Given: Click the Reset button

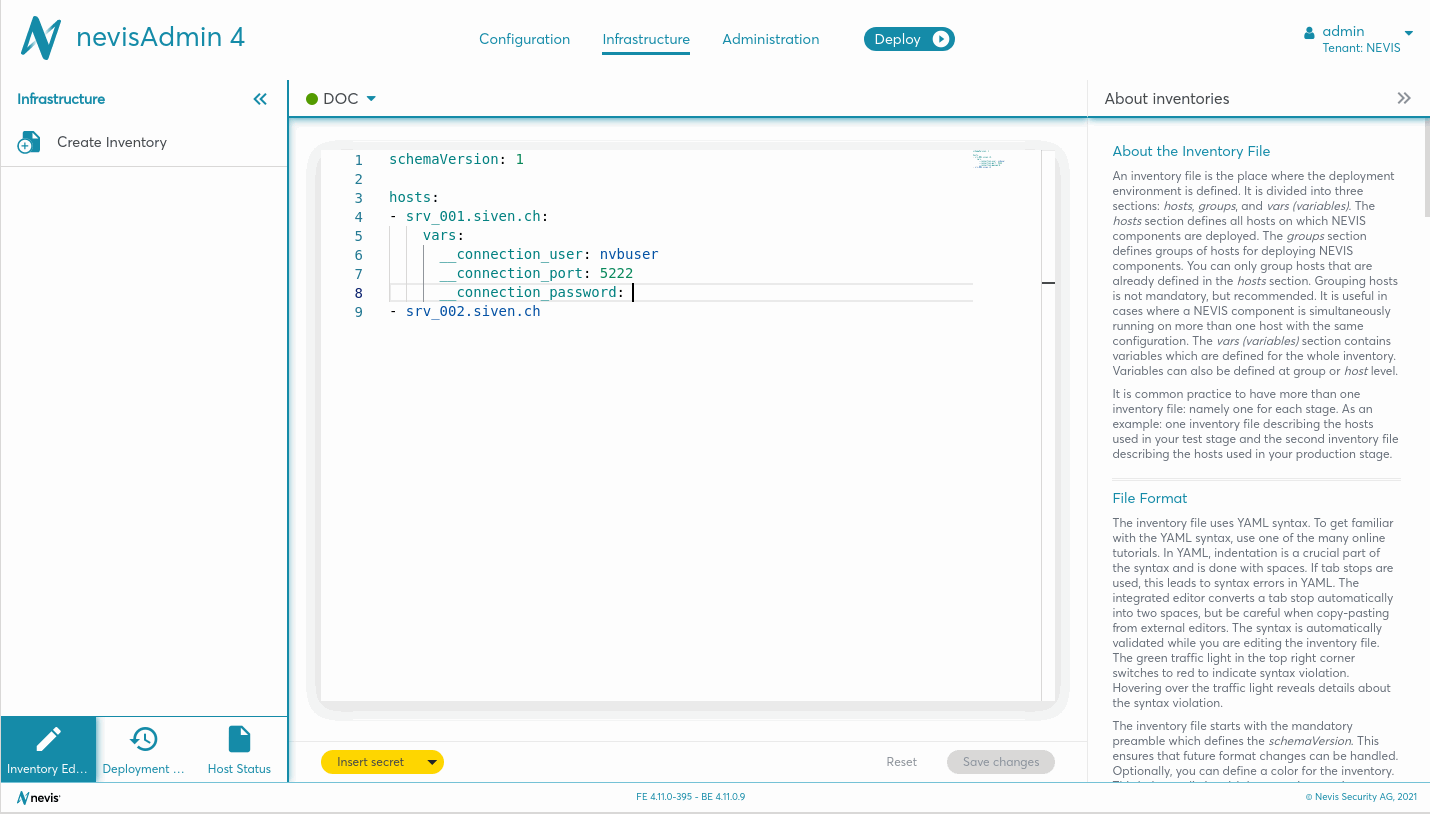Looking at the screenshot, I should (x=901, y=762).
